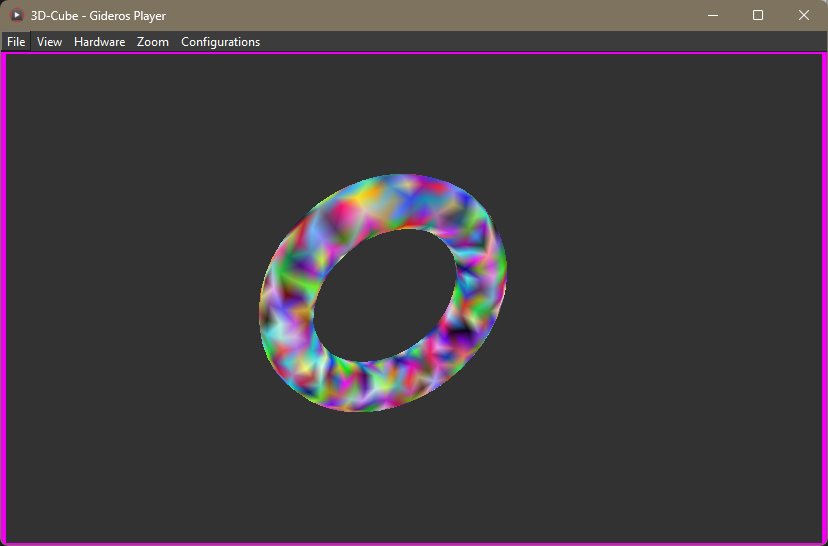Click the bottom part of the colorful torus

coord(370,388)
